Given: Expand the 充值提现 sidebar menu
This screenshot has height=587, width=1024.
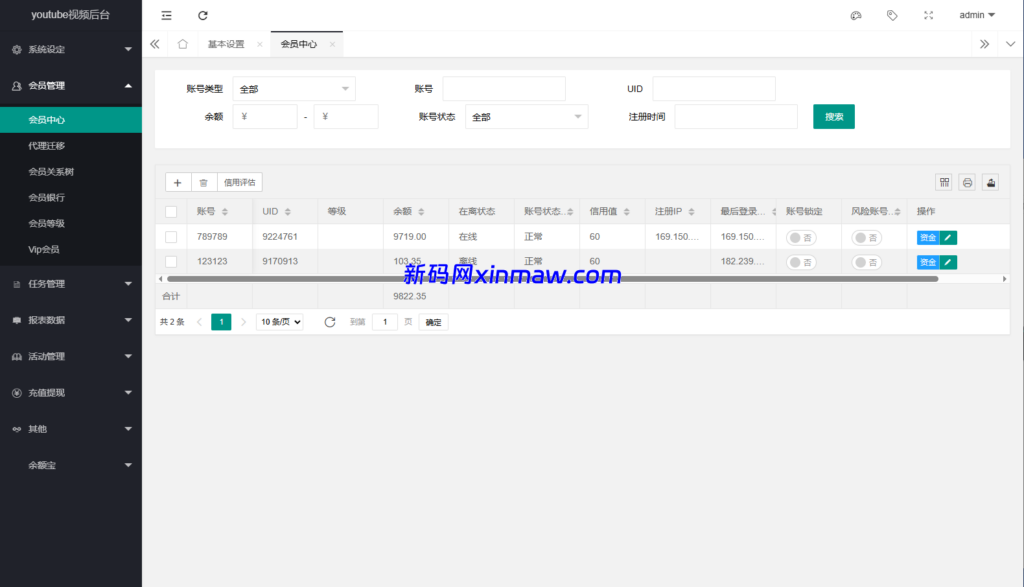Looking at the screenshot, I should [71, 392].
